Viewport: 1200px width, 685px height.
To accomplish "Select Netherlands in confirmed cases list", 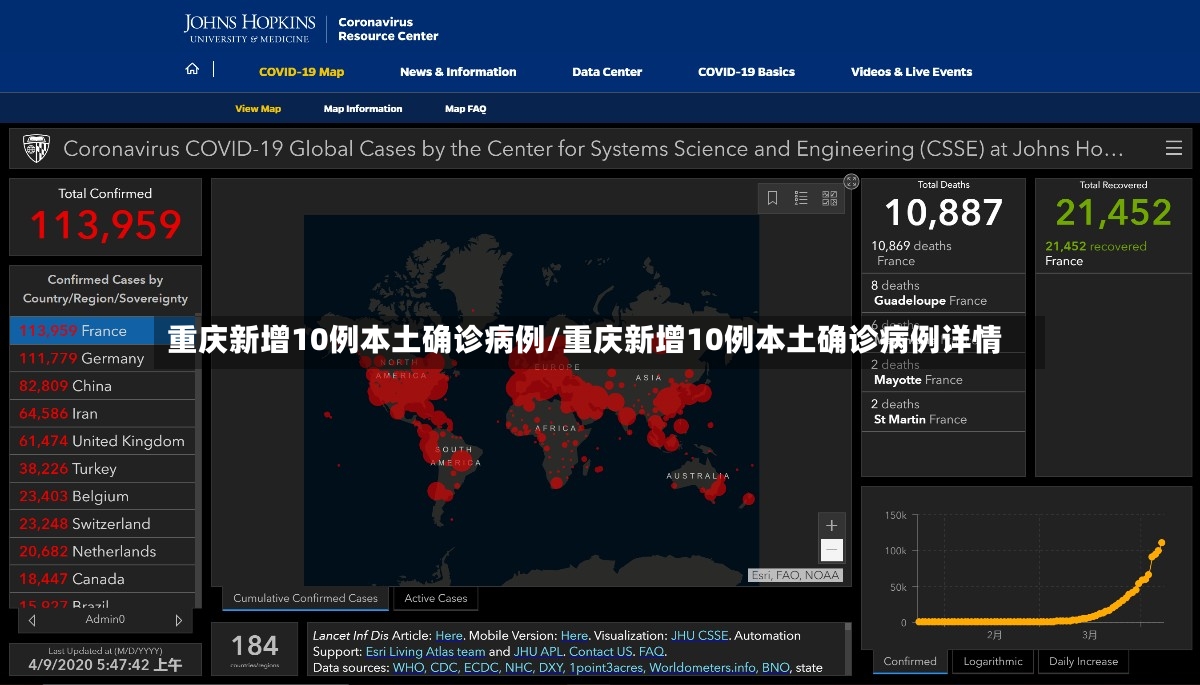I will (x=102, y=551).
